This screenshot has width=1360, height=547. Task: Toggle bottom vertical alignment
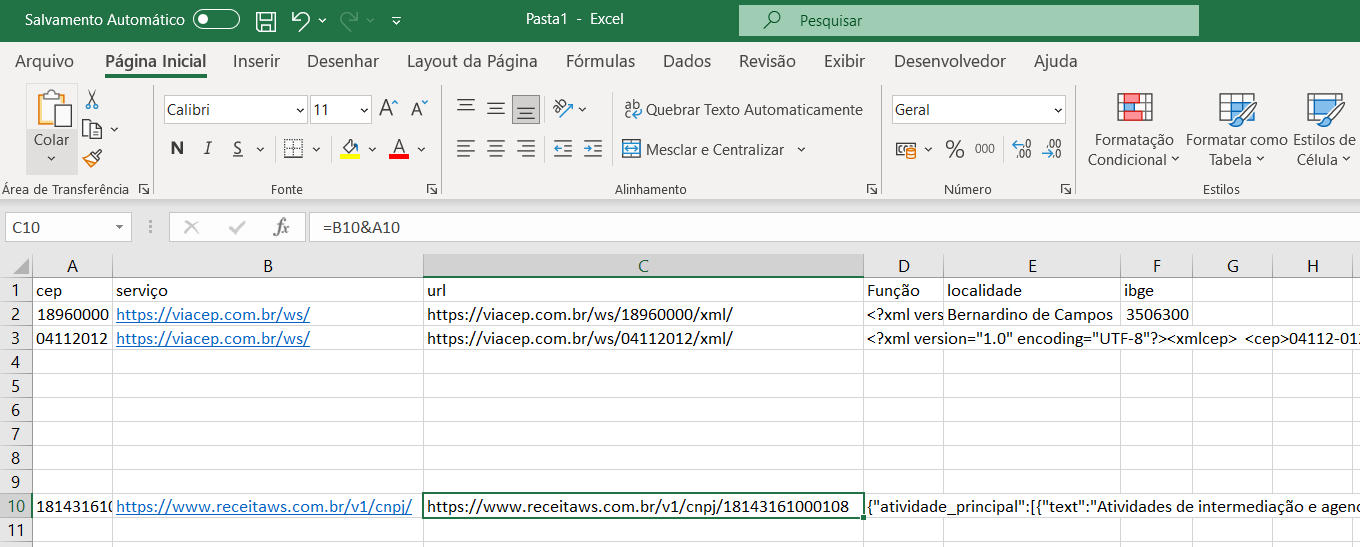(526, 109)
